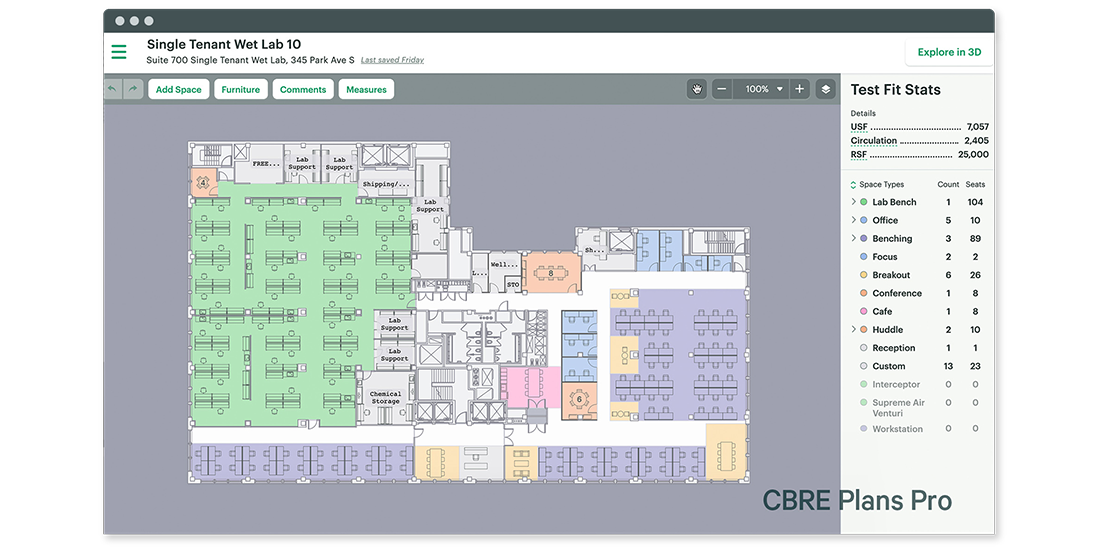Screen dimensions: 1104x552
Task: Expand the Lab Bench space type
Action: [x=853, y=202]
